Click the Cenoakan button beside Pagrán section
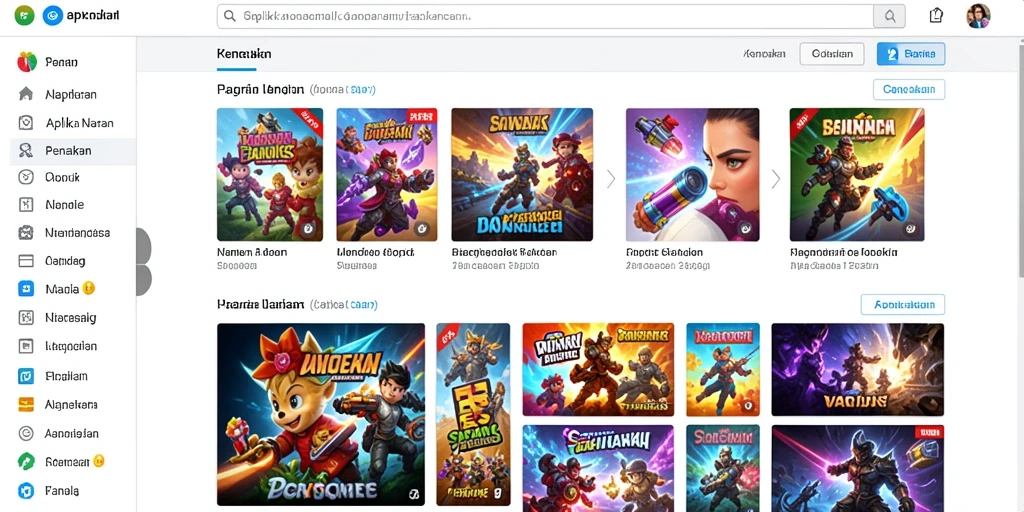The image size is (1024, 512). pyautogui.click(x=909, y=89)
